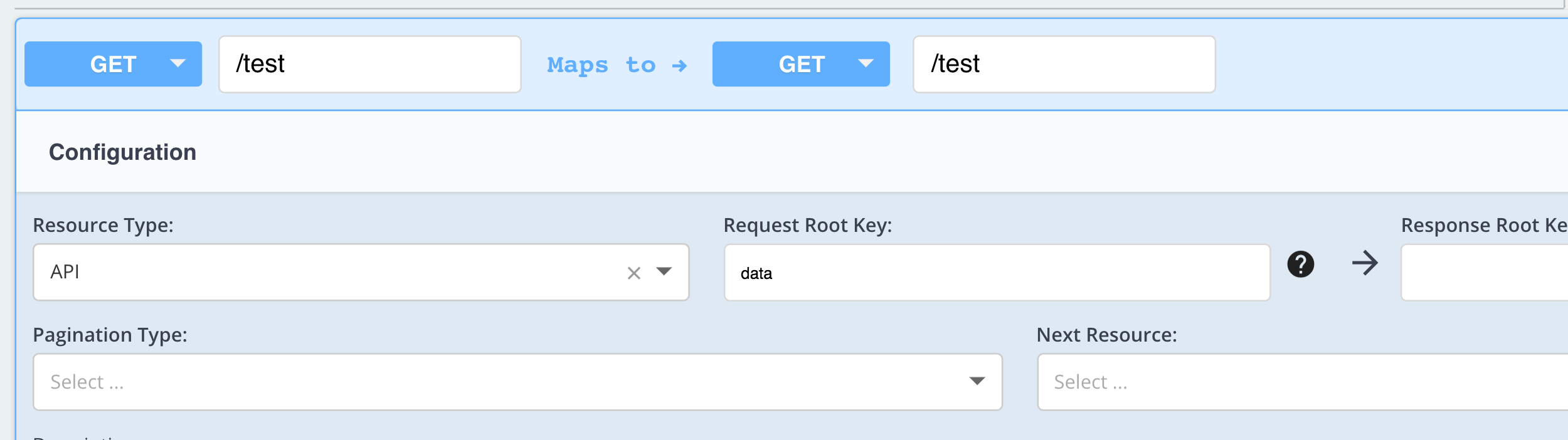
Task: Click the caret arrow in Pagination Type field
Action: tap(977, 381)
